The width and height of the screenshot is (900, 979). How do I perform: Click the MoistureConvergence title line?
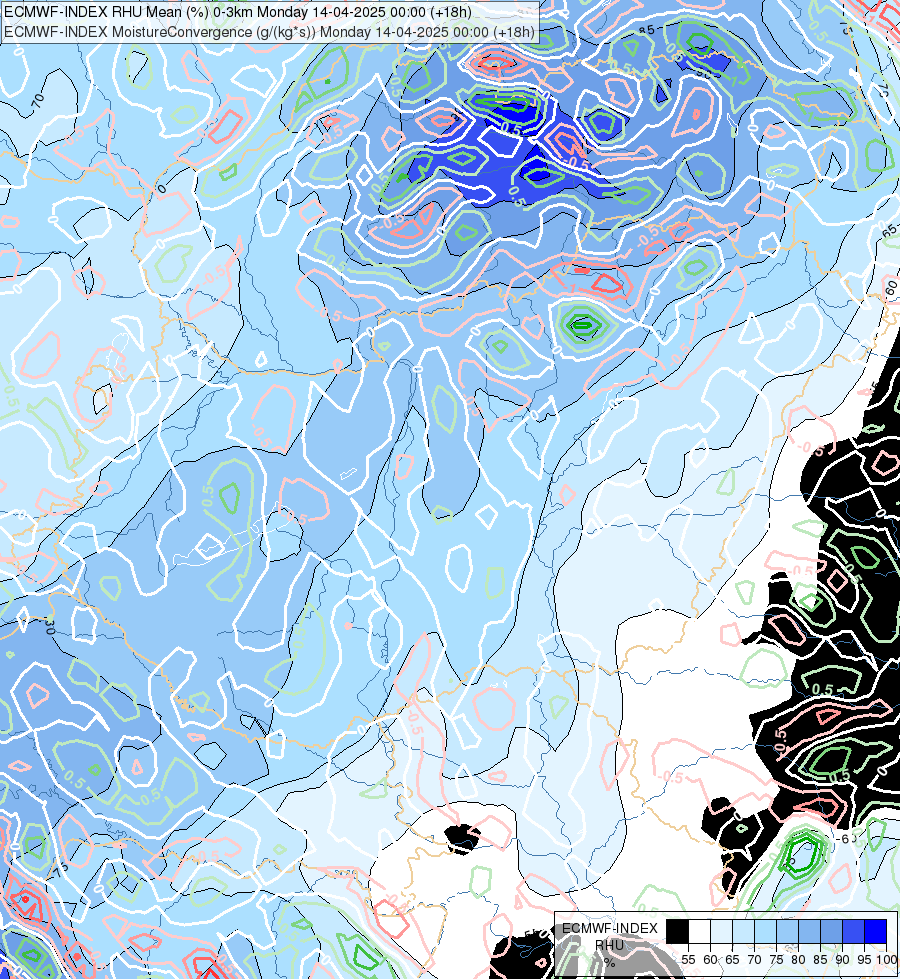point(269,32)
